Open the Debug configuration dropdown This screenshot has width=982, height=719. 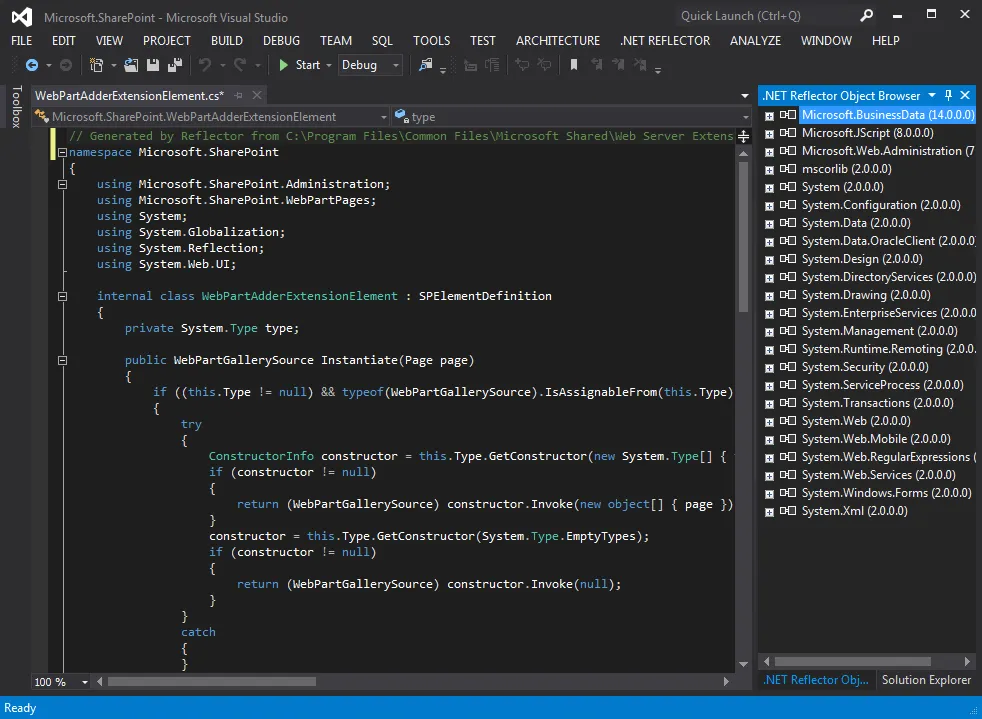pyautogui.click(x=396, y=65)
